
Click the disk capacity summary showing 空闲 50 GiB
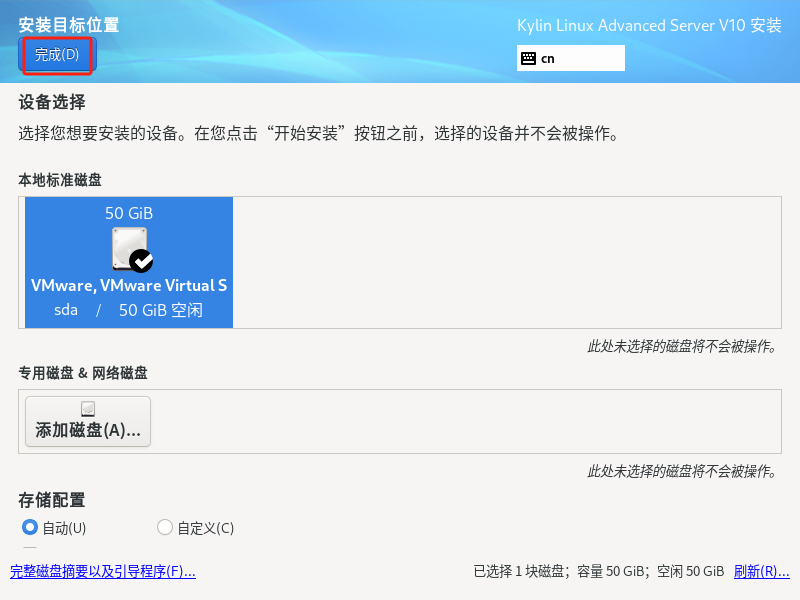point(601,571)
